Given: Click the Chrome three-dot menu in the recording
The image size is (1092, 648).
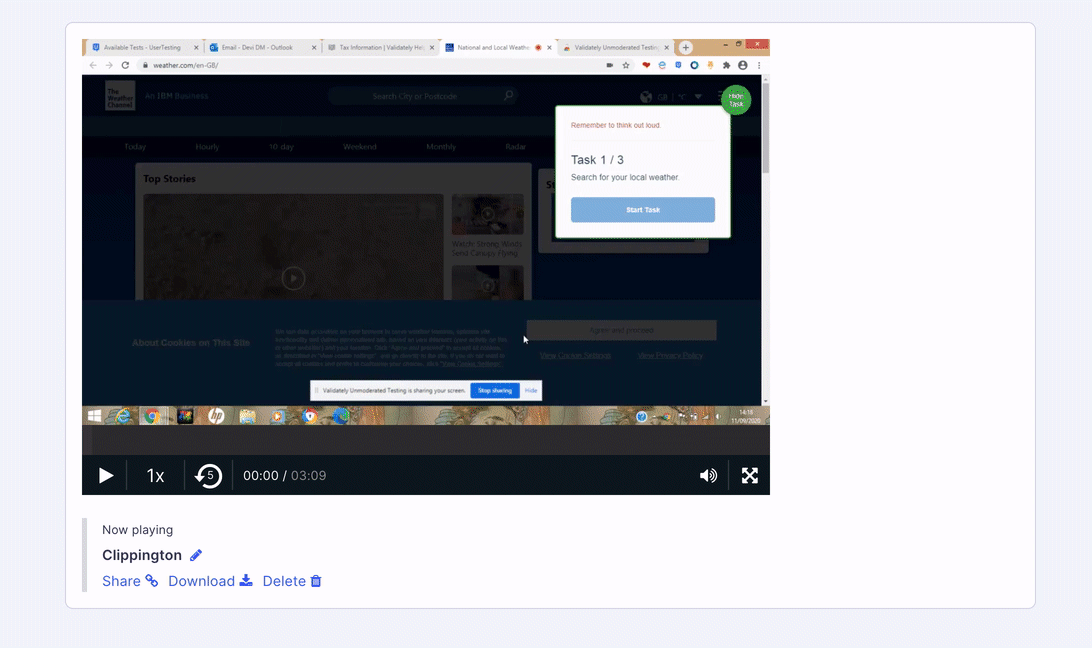Looking at the screenshot, I should [759, 65].
